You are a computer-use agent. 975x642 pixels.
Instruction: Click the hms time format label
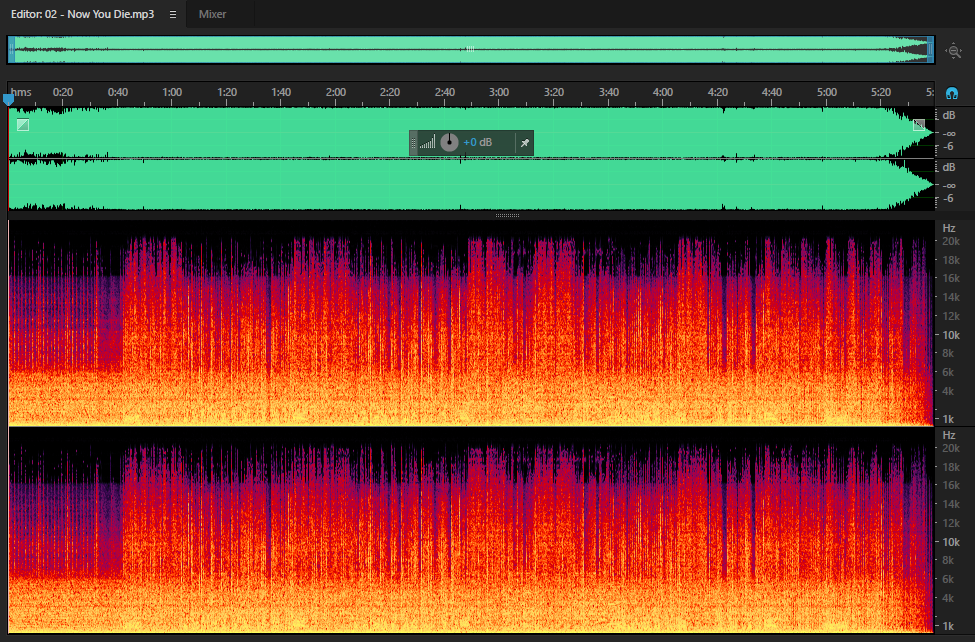[x=21, y=92]
